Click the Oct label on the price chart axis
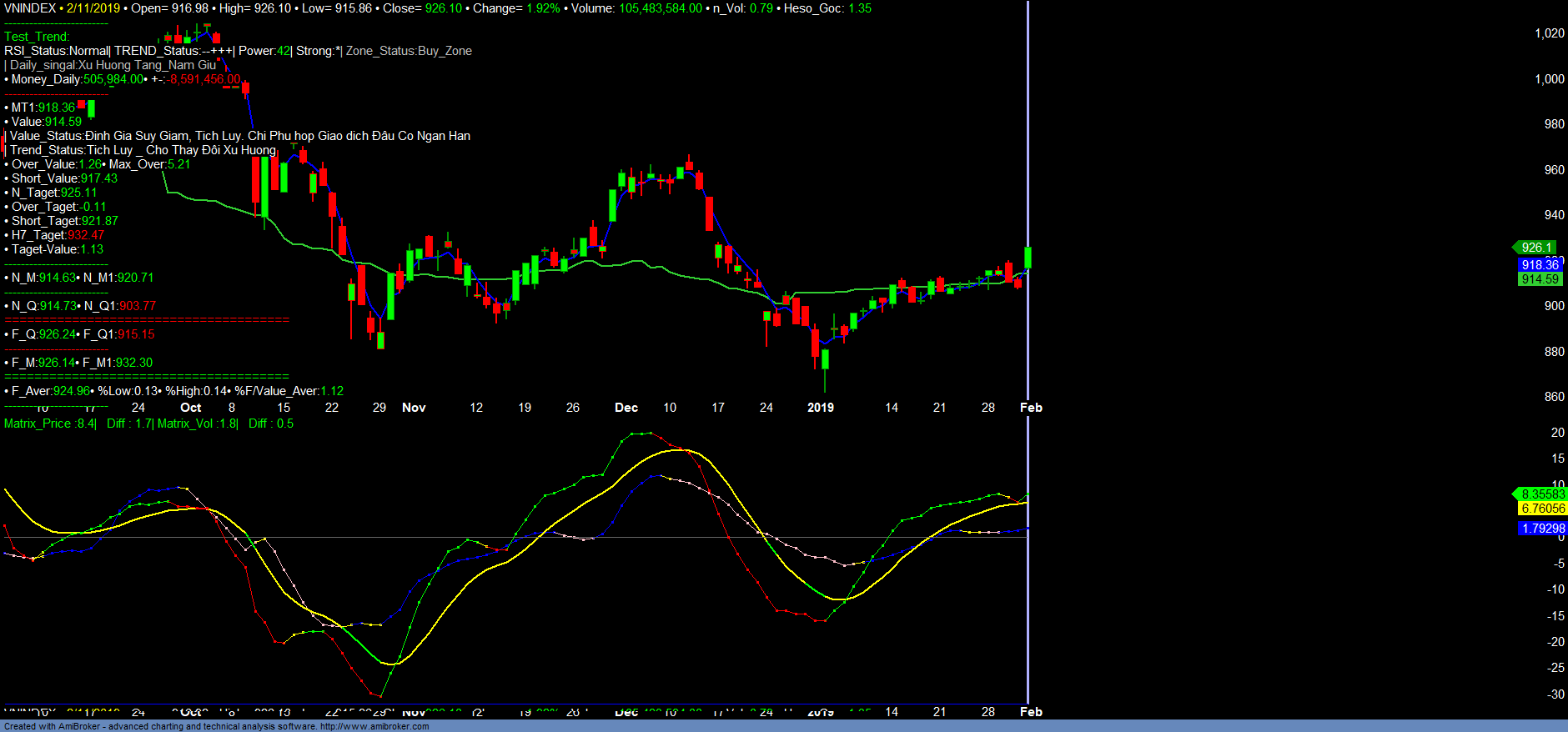Screen dimensions: 1568x732 pos(191,408)
